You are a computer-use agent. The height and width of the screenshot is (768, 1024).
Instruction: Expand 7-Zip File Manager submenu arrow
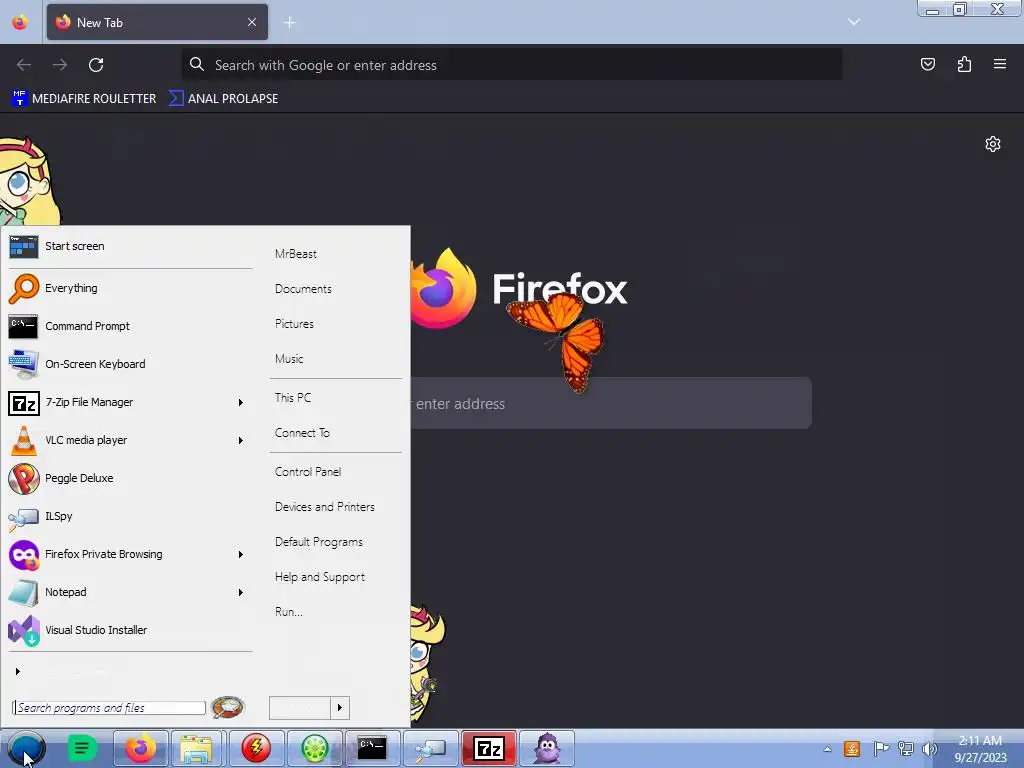(241, 402)
